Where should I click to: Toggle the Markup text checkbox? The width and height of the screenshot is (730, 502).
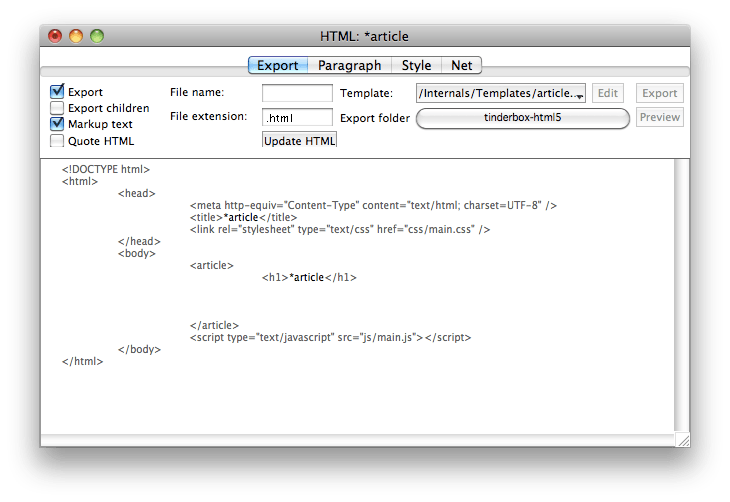(x=57, y=124)
